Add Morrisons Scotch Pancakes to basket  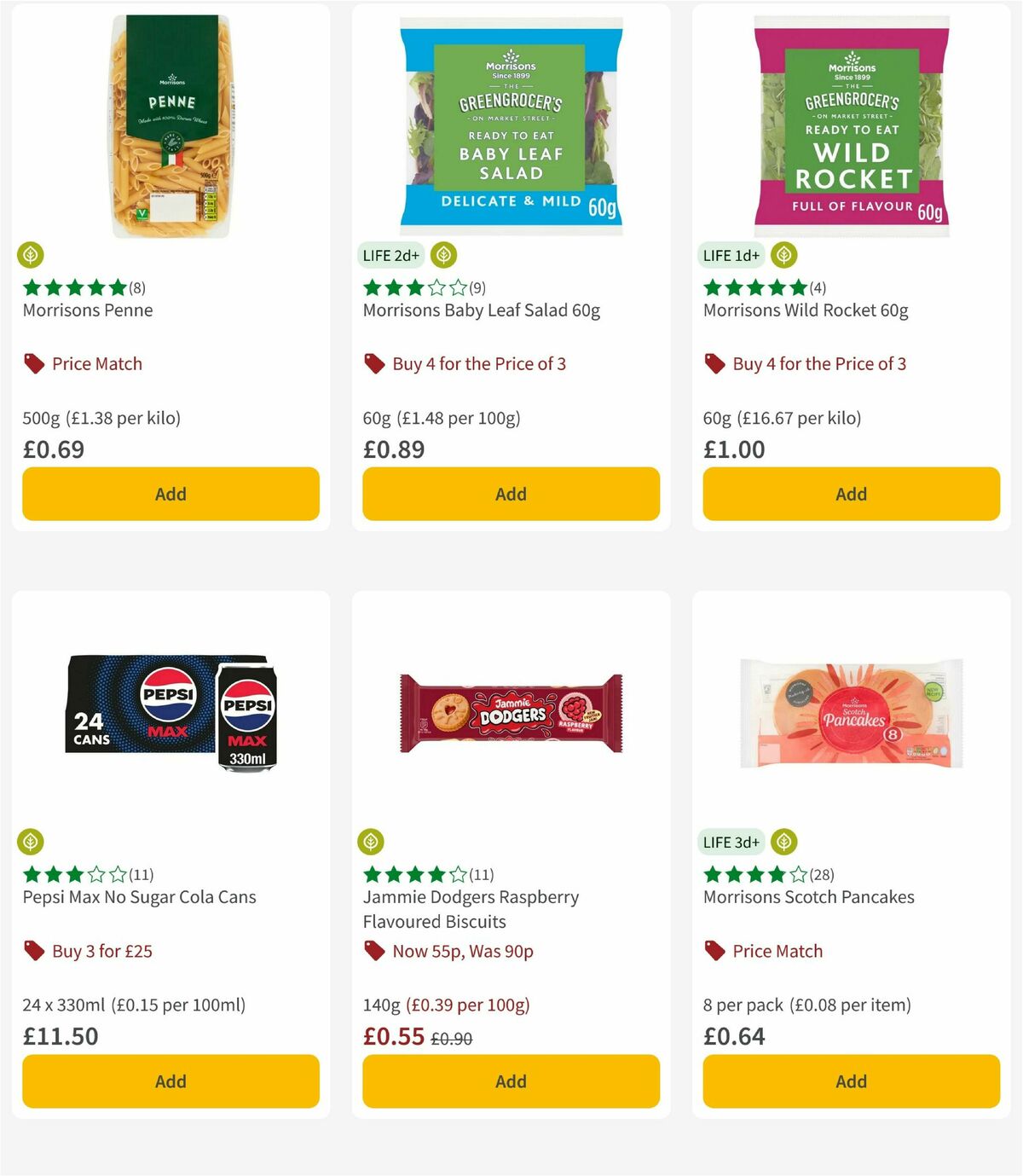[850, 1080]
